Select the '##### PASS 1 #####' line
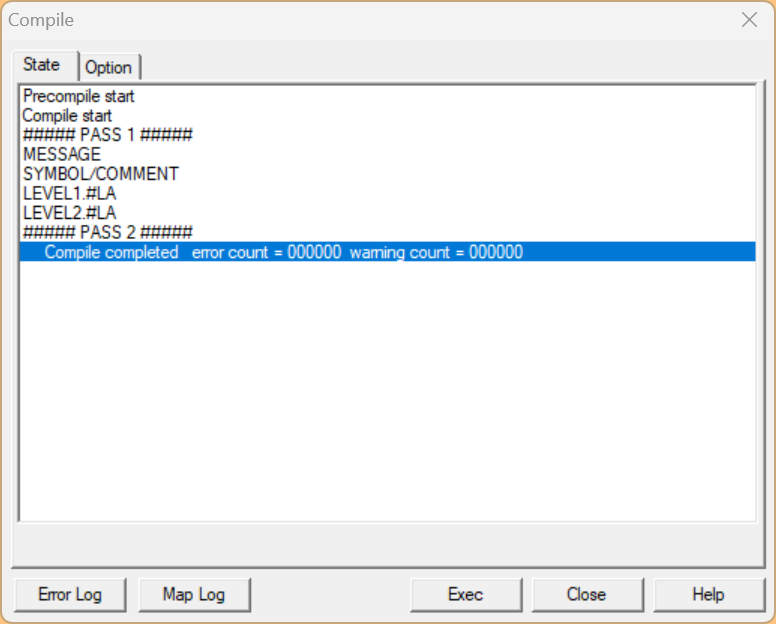The image size is (776, 624). (x=388, y=135)
